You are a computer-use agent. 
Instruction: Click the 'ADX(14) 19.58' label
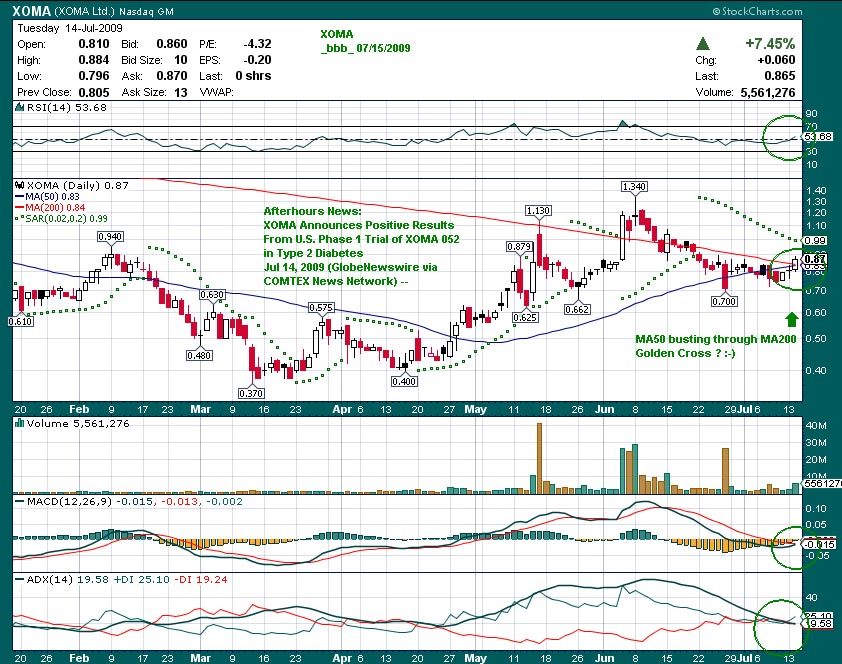[67, 580]
